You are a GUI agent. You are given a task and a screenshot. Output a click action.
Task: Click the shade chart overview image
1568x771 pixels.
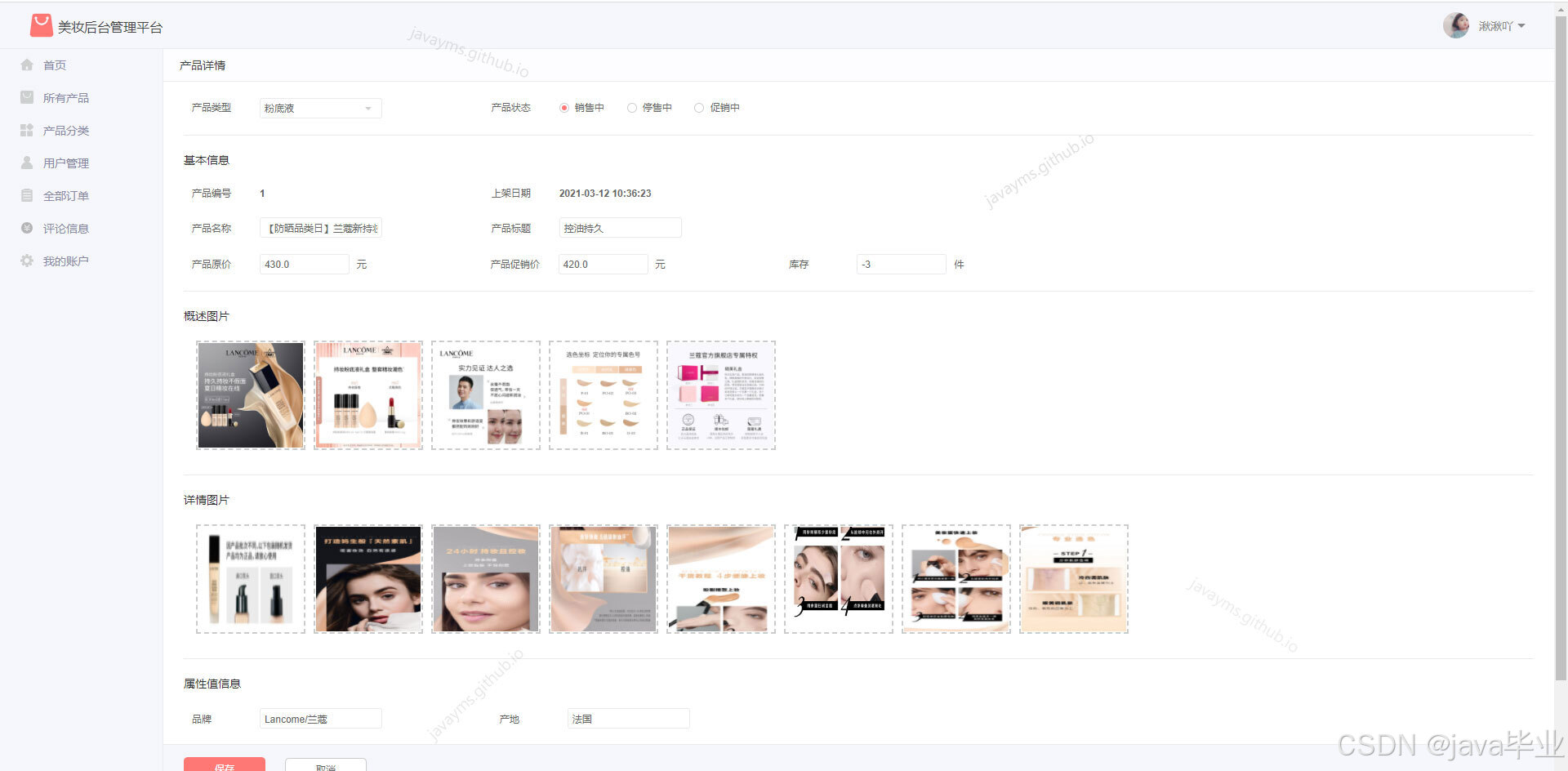604,395
